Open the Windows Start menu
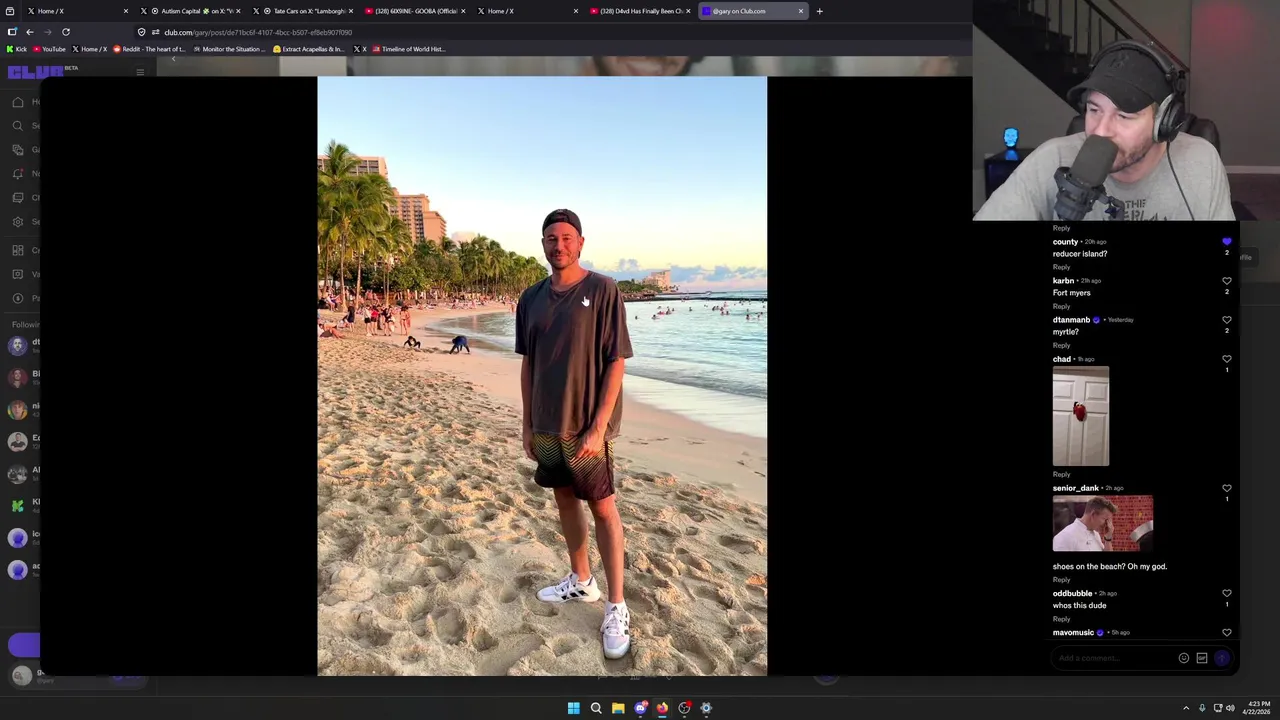 pyautogui.click(x=574, y=708)
